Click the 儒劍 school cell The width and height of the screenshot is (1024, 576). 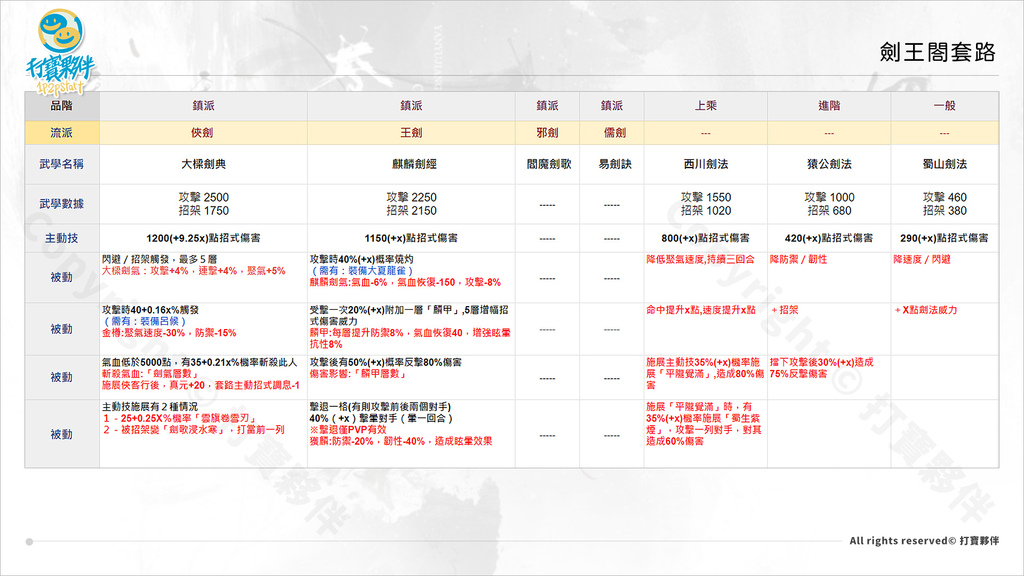612,133
